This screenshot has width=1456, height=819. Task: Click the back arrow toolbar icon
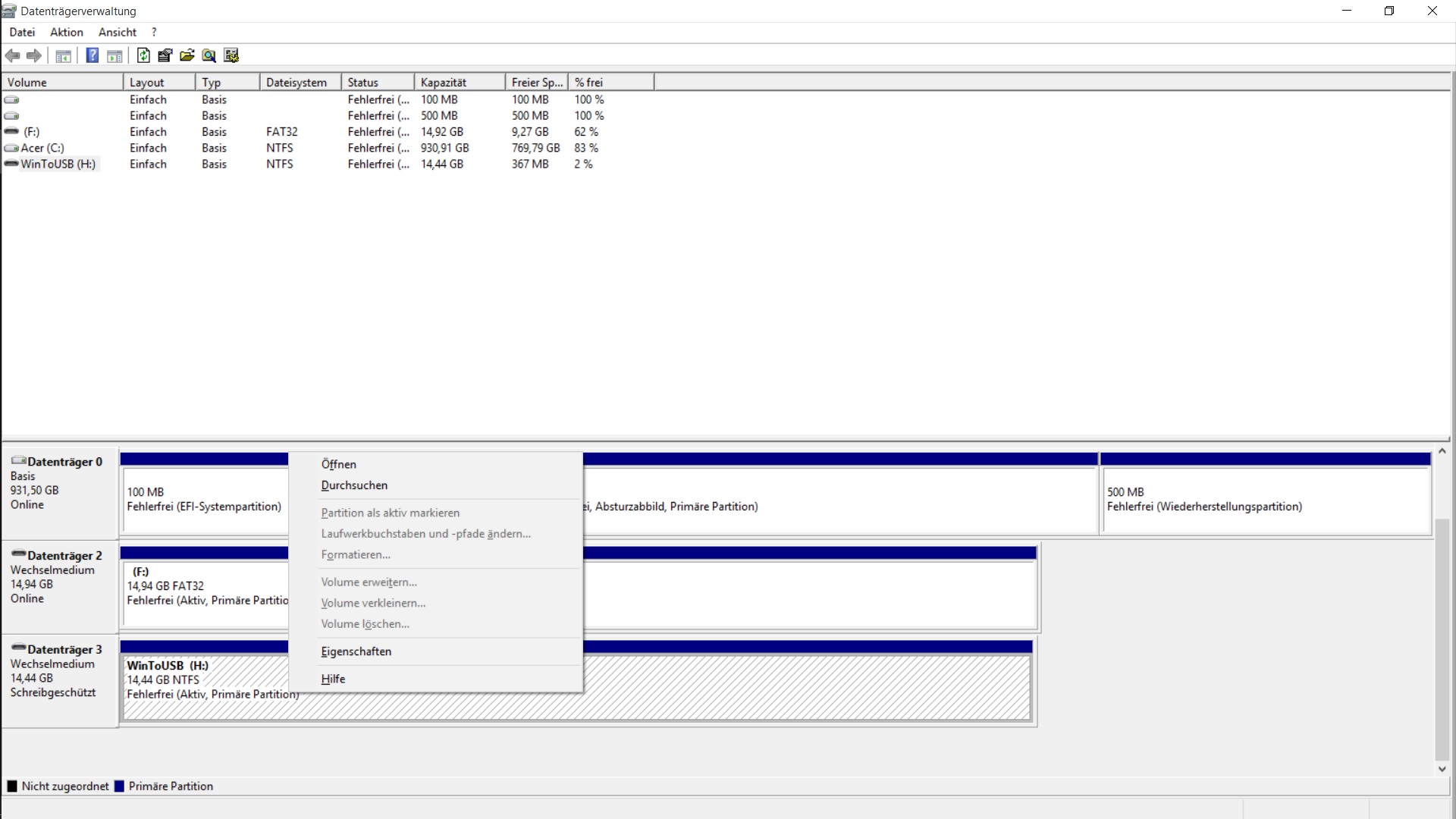[12, 55]
